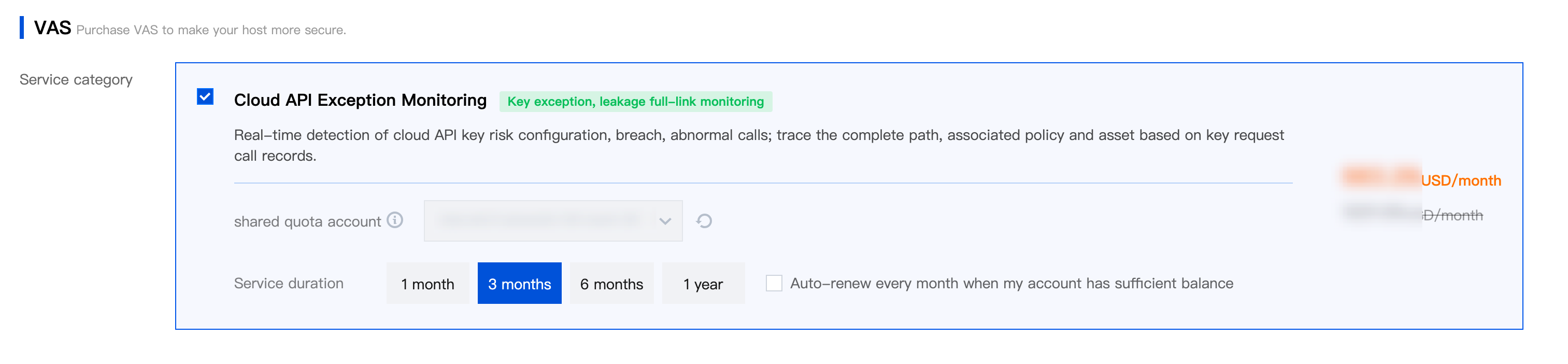The image size is (1568, 364).
Task: Click the shared quota account label
Action: pyautogui.click(x=307, y=221)
